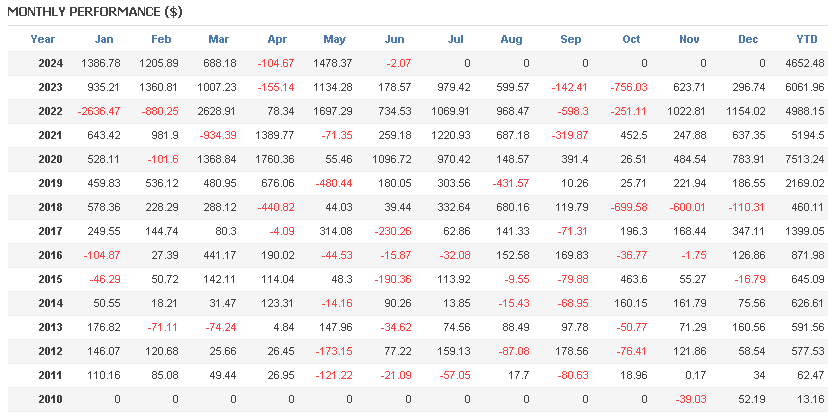Select the 2024 year row label
This screenshot has height=413, width=834.
tap(50, 63)
